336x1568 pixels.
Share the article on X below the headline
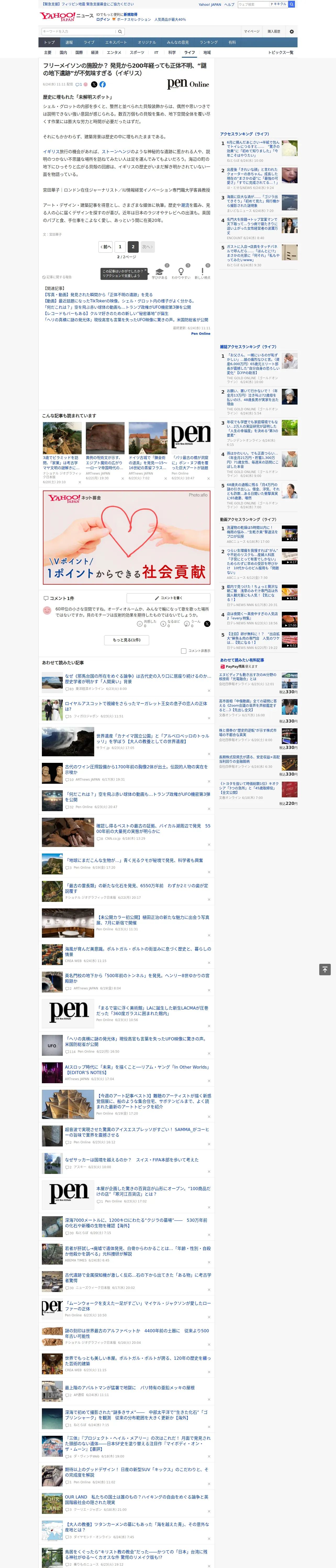tap(94, 85)
